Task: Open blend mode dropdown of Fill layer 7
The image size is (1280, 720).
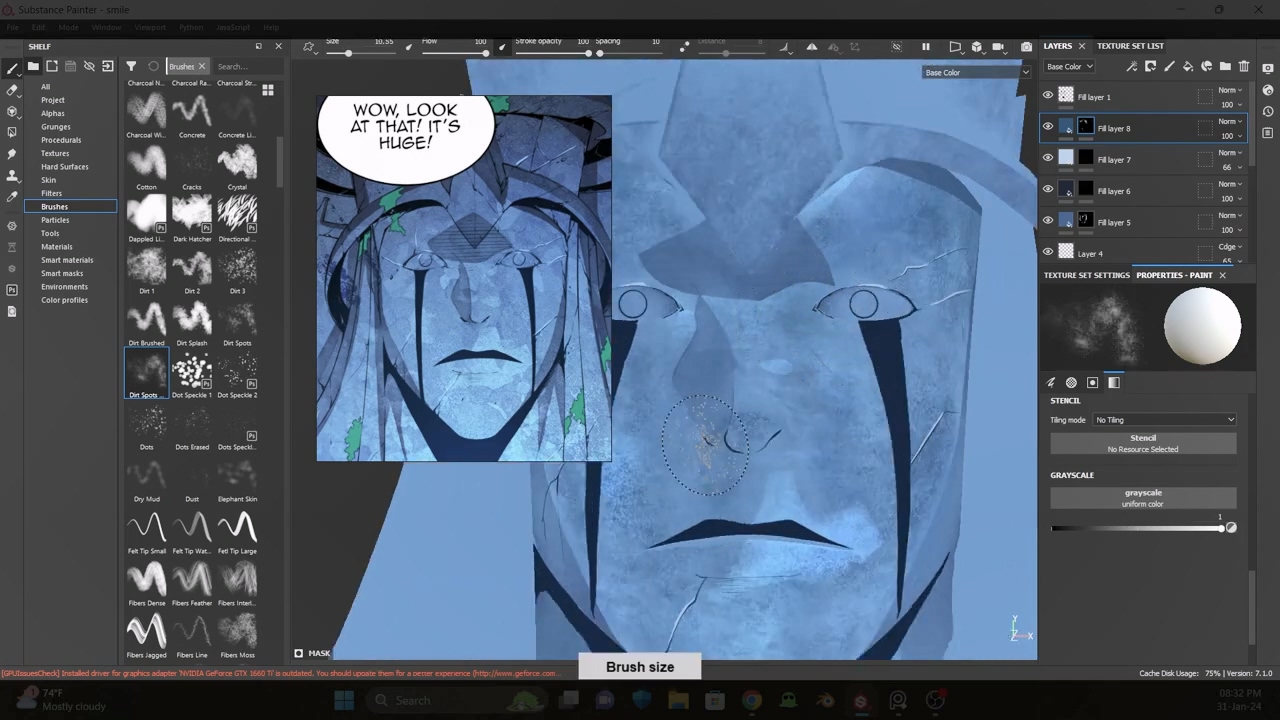Action: (x=1230, y=153)
